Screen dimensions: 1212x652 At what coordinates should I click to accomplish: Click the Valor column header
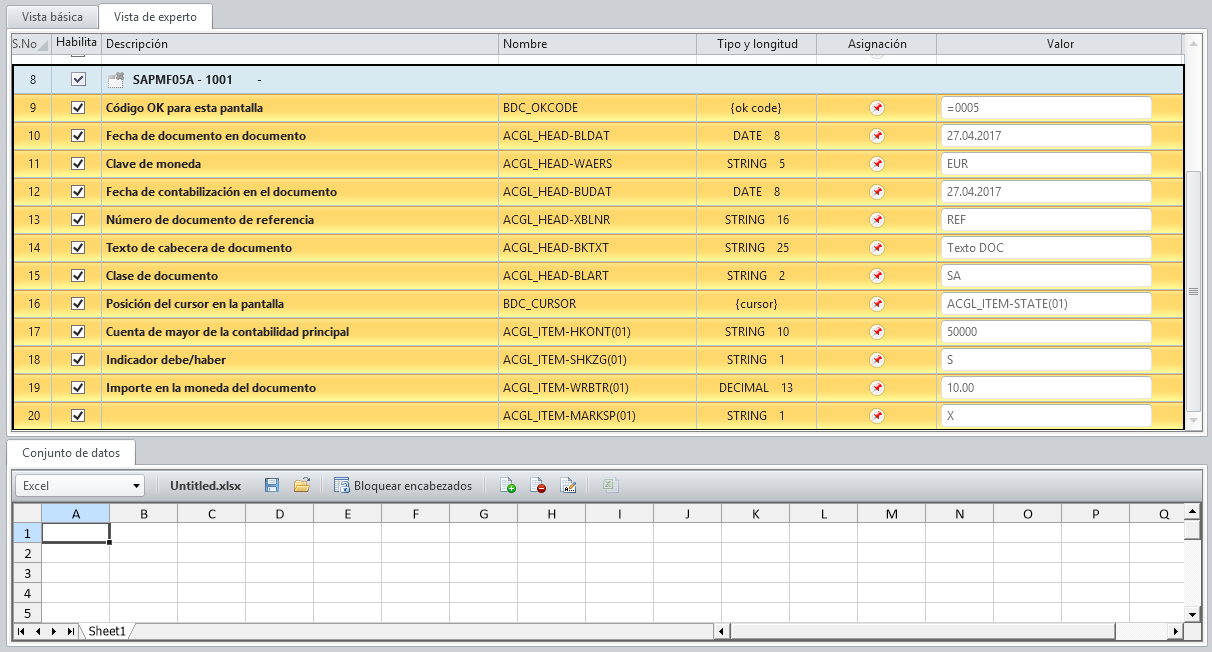coord(1060,44)
